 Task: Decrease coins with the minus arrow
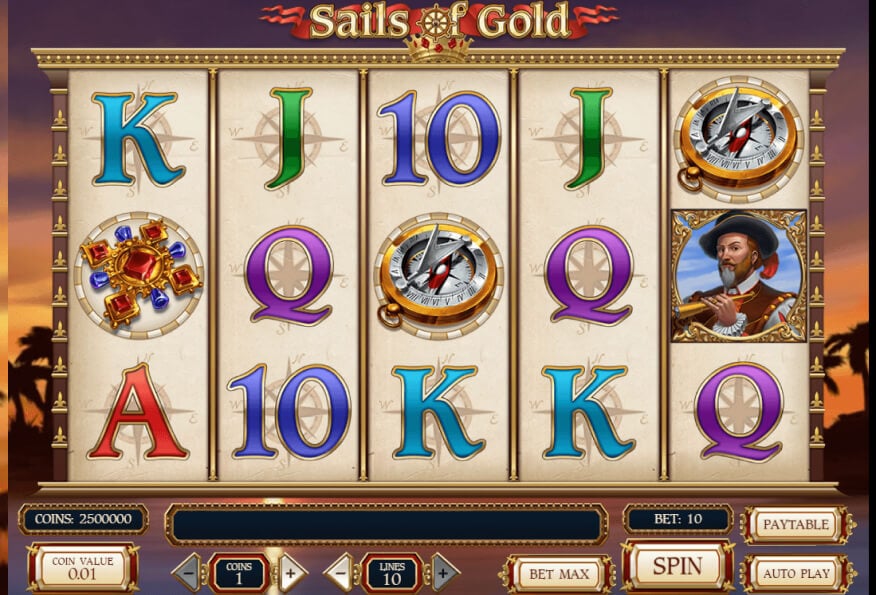[189, 573]
